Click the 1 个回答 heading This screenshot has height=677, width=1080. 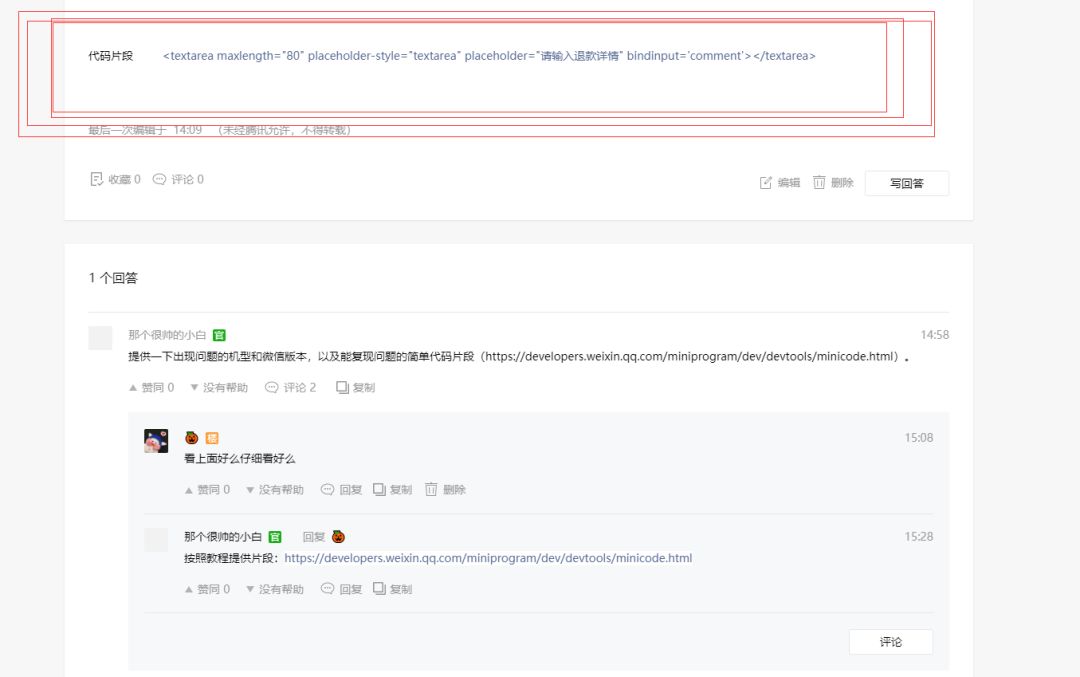point(113,278)
